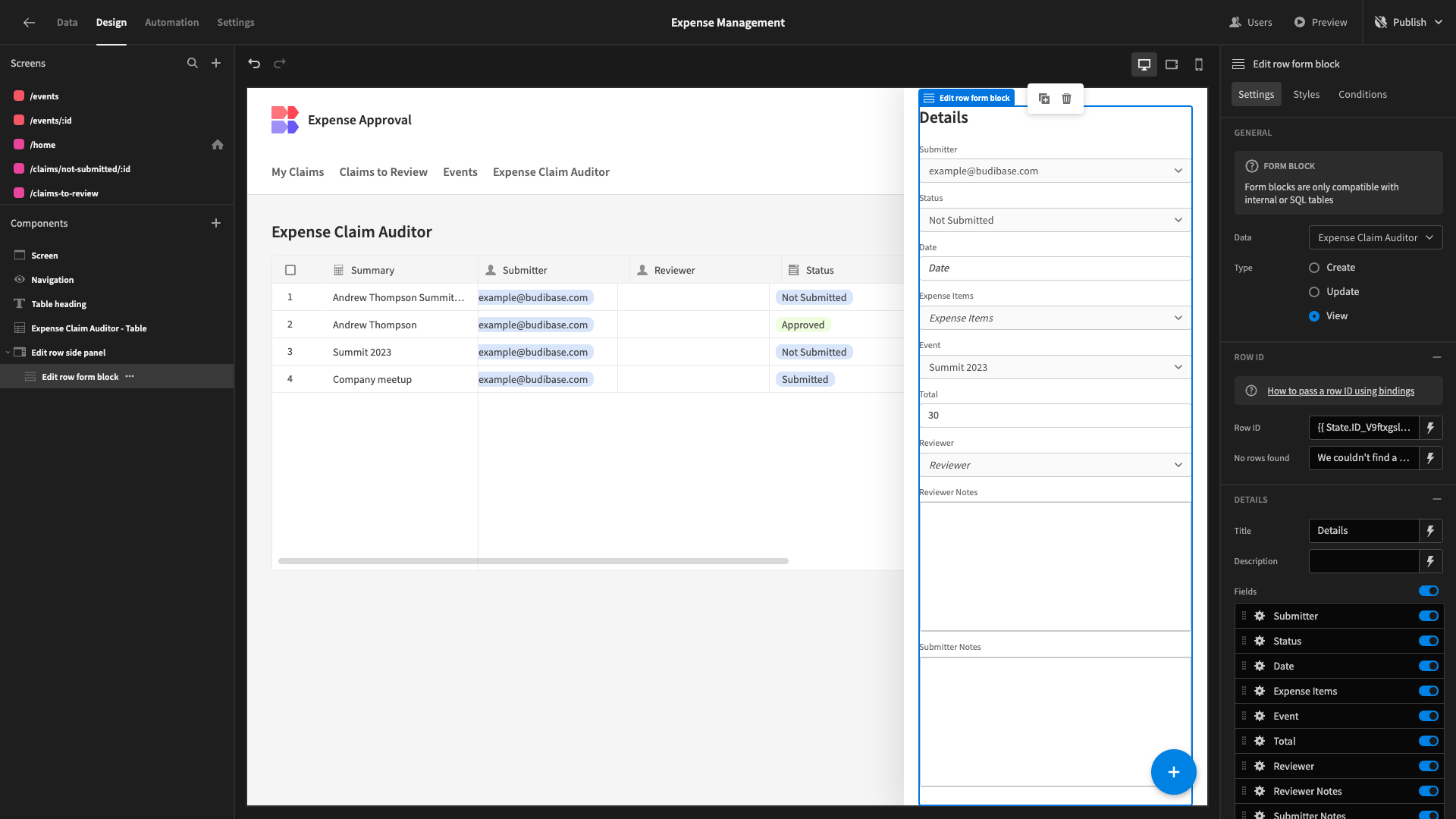Open gear settings for Status field

tap(1260, 641)
